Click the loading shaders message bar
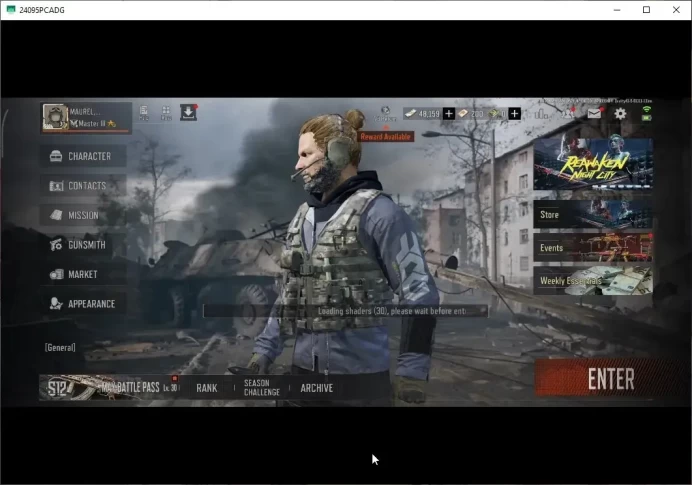 coord(345,311)
